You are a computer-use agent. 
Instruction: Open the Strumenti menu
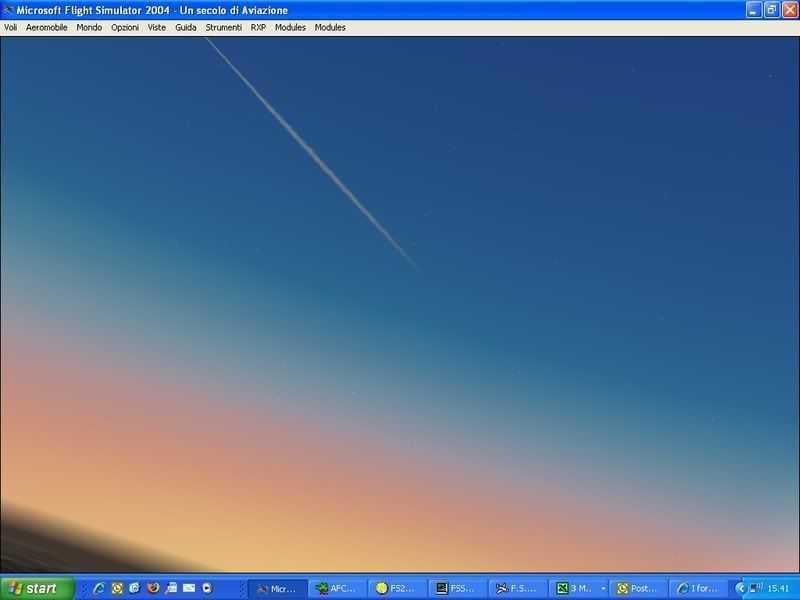coord(223,28)
